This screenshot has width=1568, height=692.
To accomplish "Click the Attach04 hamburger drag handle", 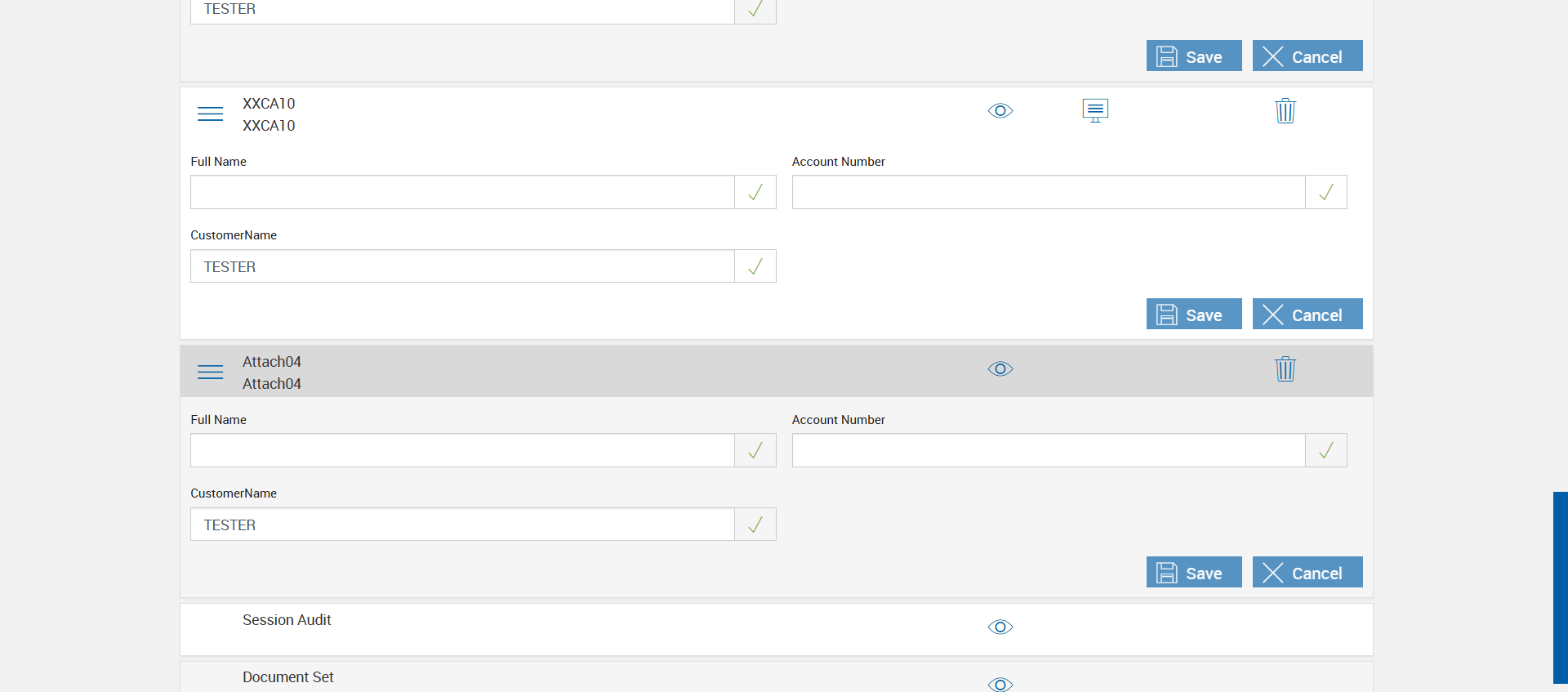I will [x=210, y=372].
